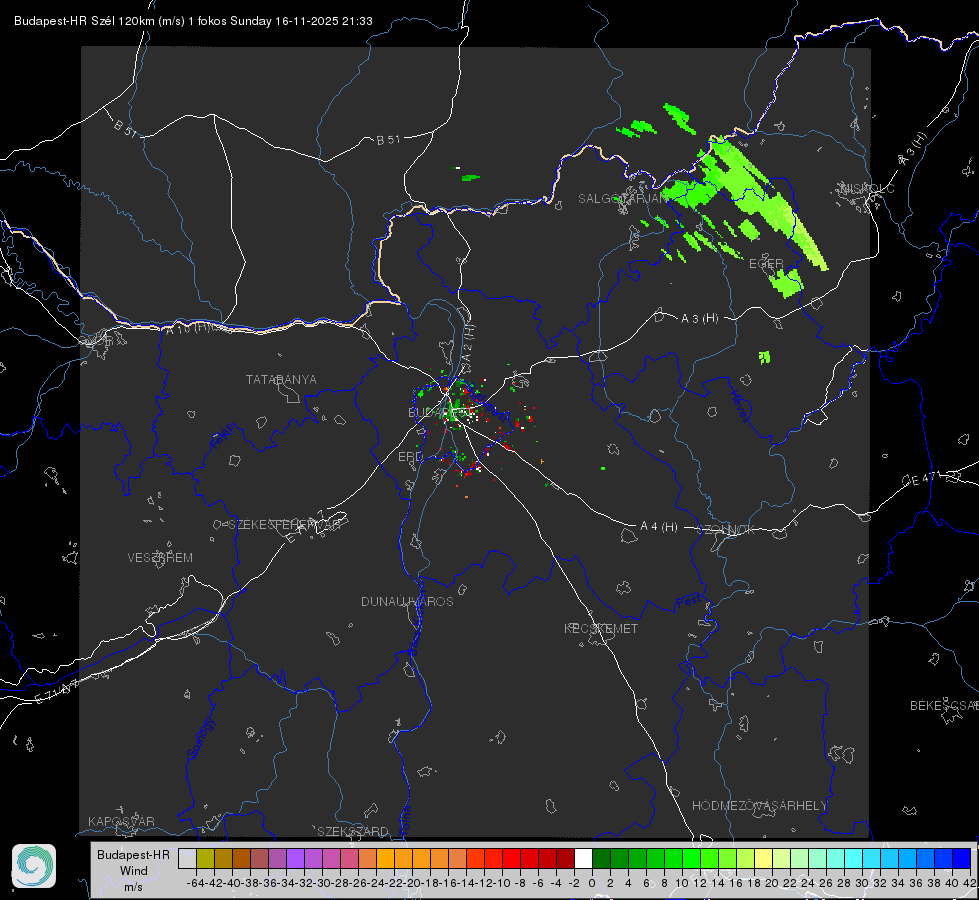
Task: Click the SALGÓTARJÁN city label
Action: point(622,199)
